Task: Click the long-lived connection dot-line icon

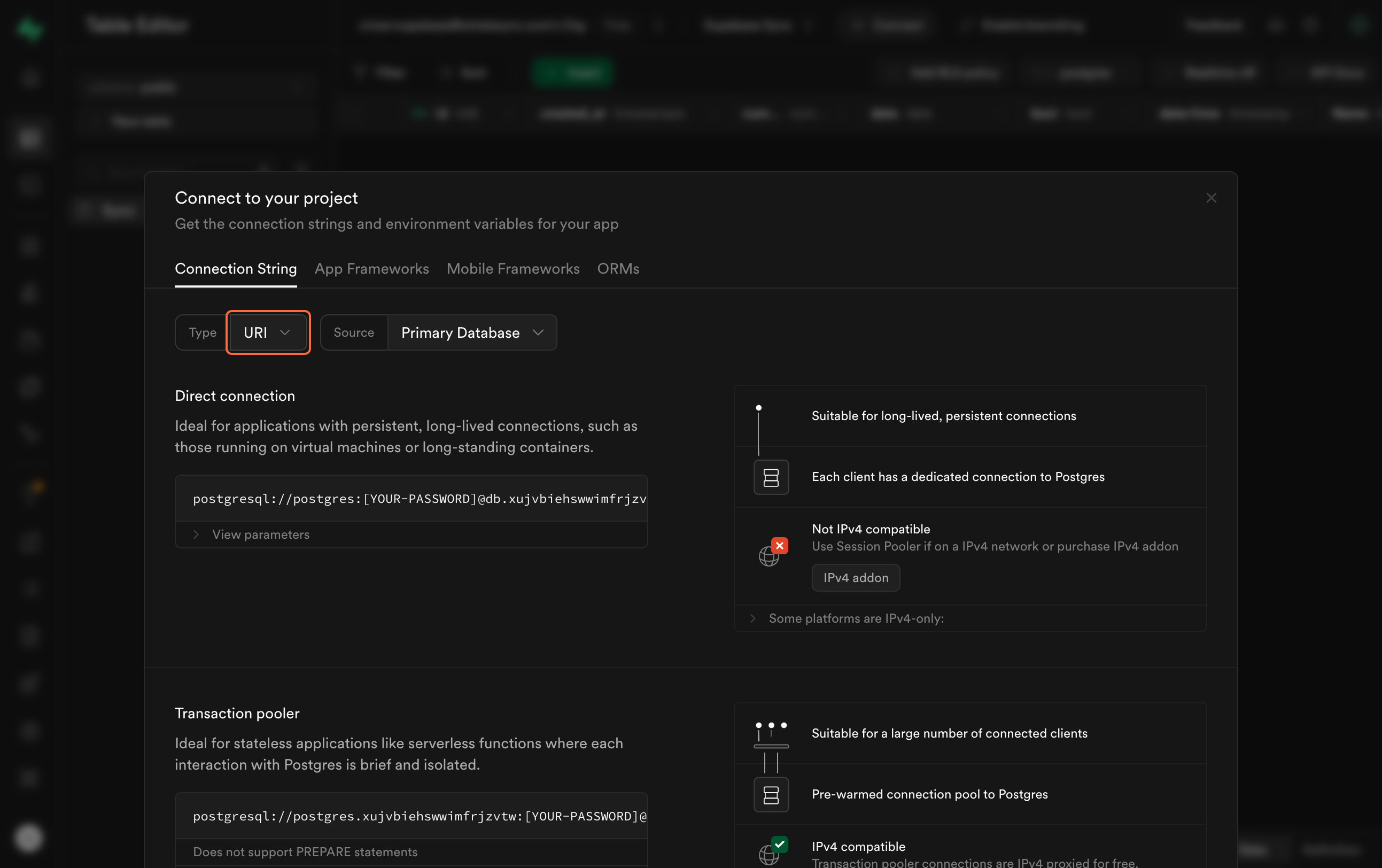Action: coord(758,428)
